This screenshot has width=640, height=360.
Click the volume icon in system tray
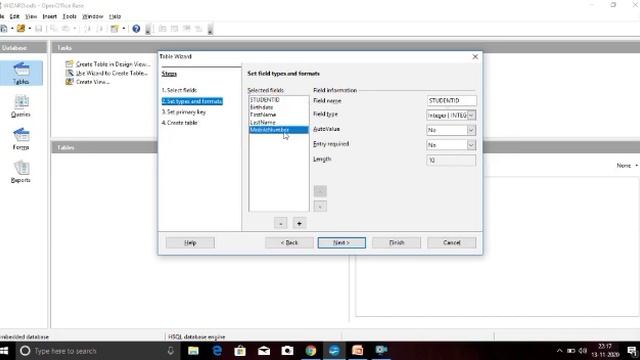pos(583,351)
